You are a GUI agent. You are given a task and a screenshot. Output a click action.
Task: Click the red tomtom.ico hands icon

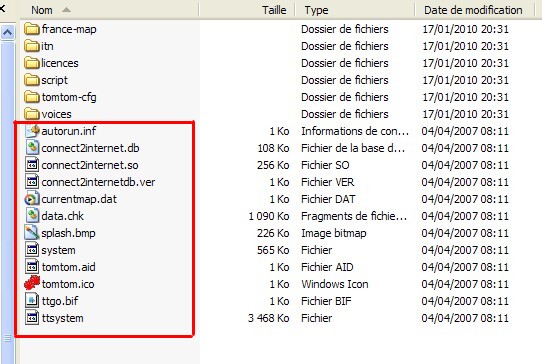tap(32, 283)
